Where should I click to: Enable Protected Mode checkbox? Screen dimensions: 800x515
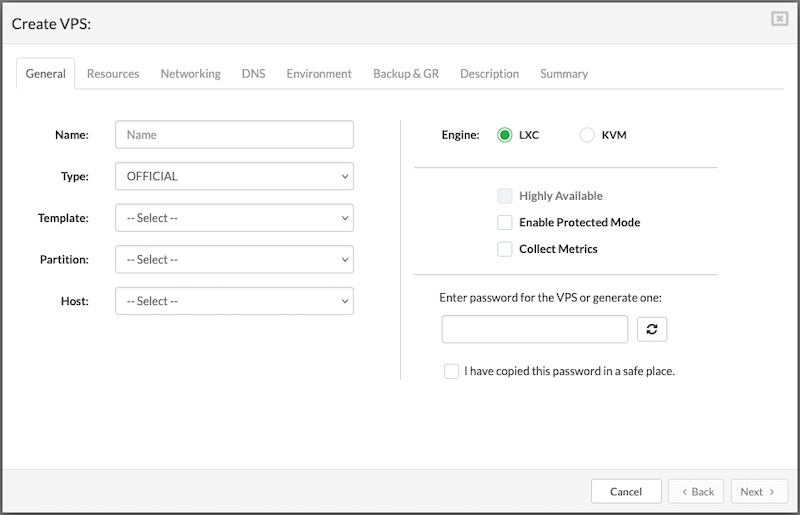505,222
